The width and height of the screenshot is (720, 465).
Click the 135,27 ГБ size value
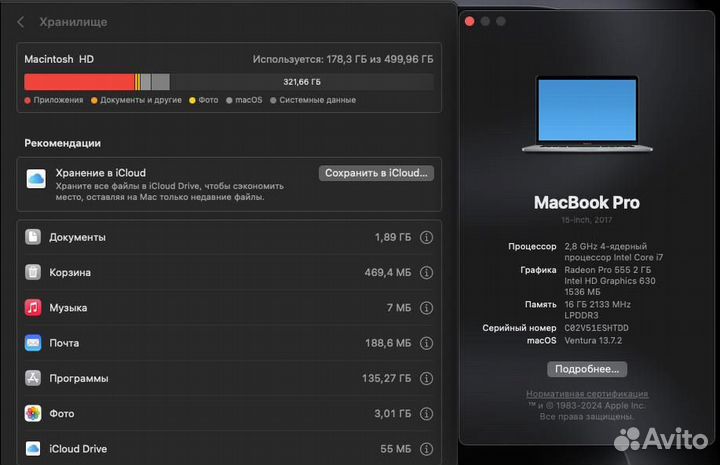(x=386, y=378)
